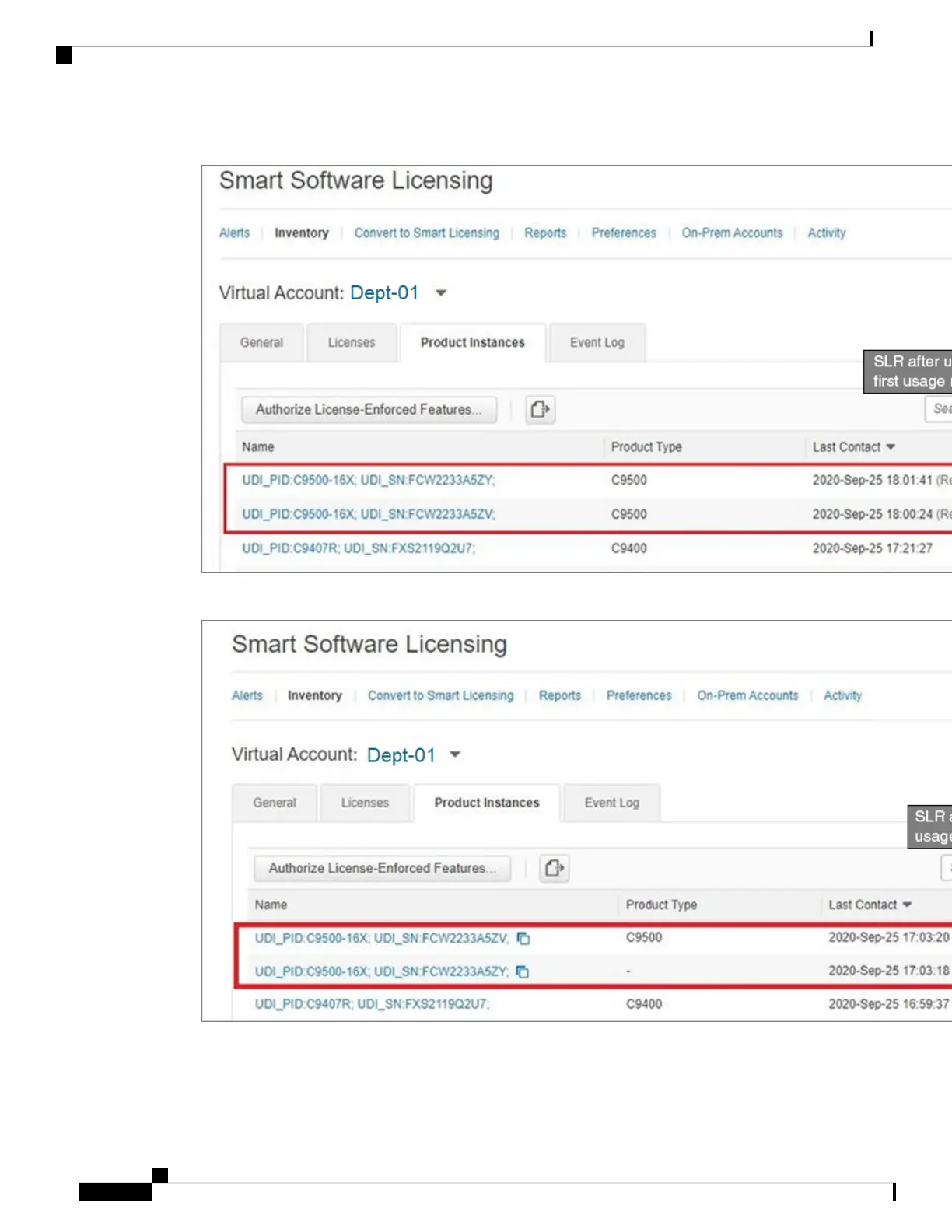The image size is (952, 1232).
Task: Open Preferences in the lower panel
Action: point(639,695)
